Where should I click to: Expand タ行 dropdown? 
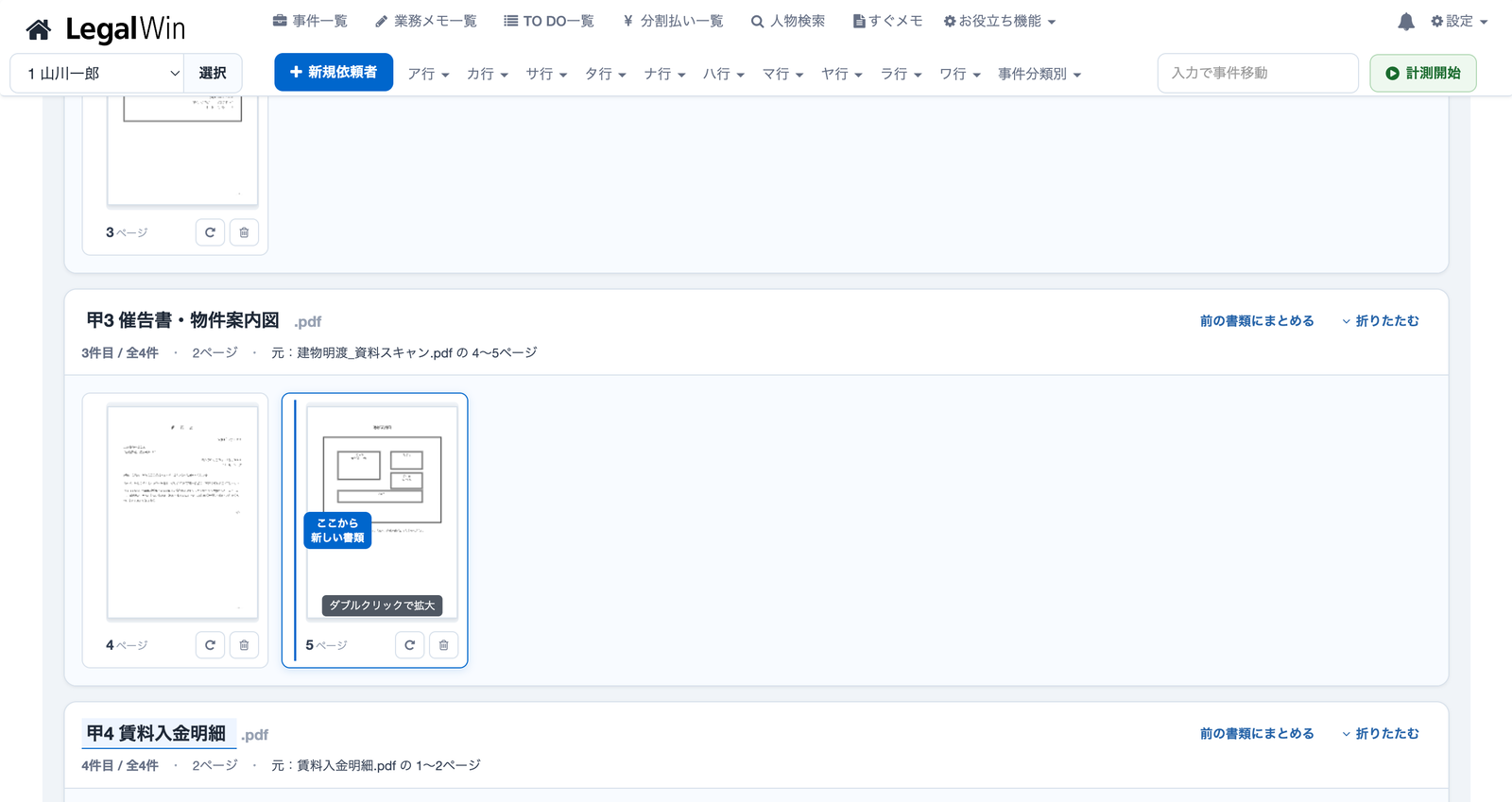coord(606,74)
